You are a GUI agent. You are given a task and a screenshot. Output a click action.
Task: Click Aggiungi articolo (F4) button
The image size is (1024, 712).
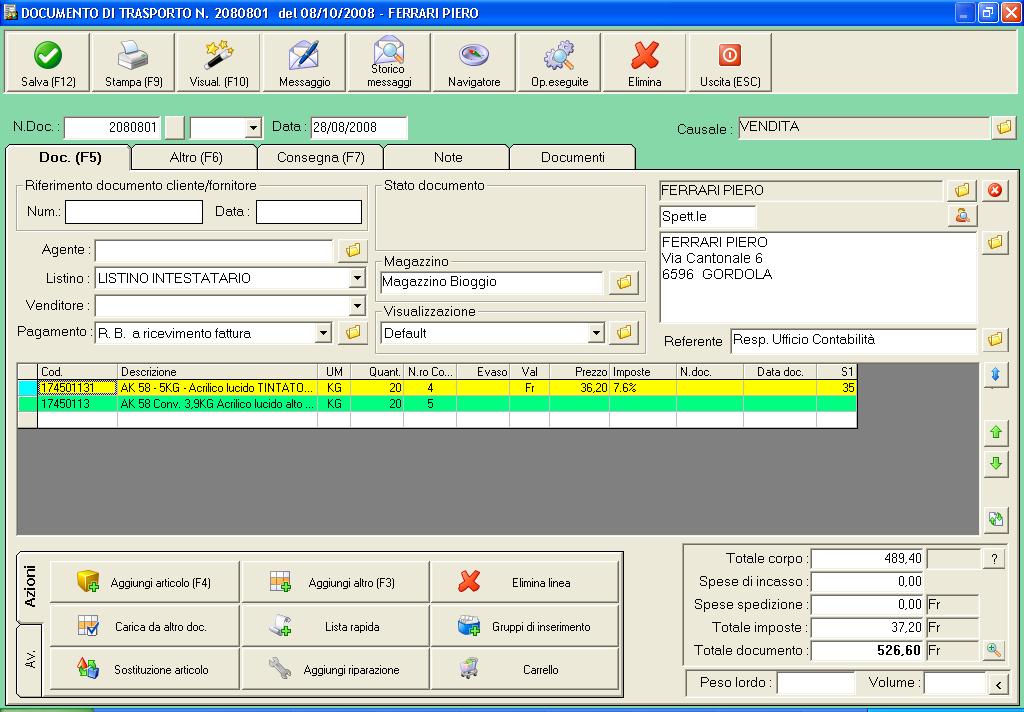click(x=145, y=583)
